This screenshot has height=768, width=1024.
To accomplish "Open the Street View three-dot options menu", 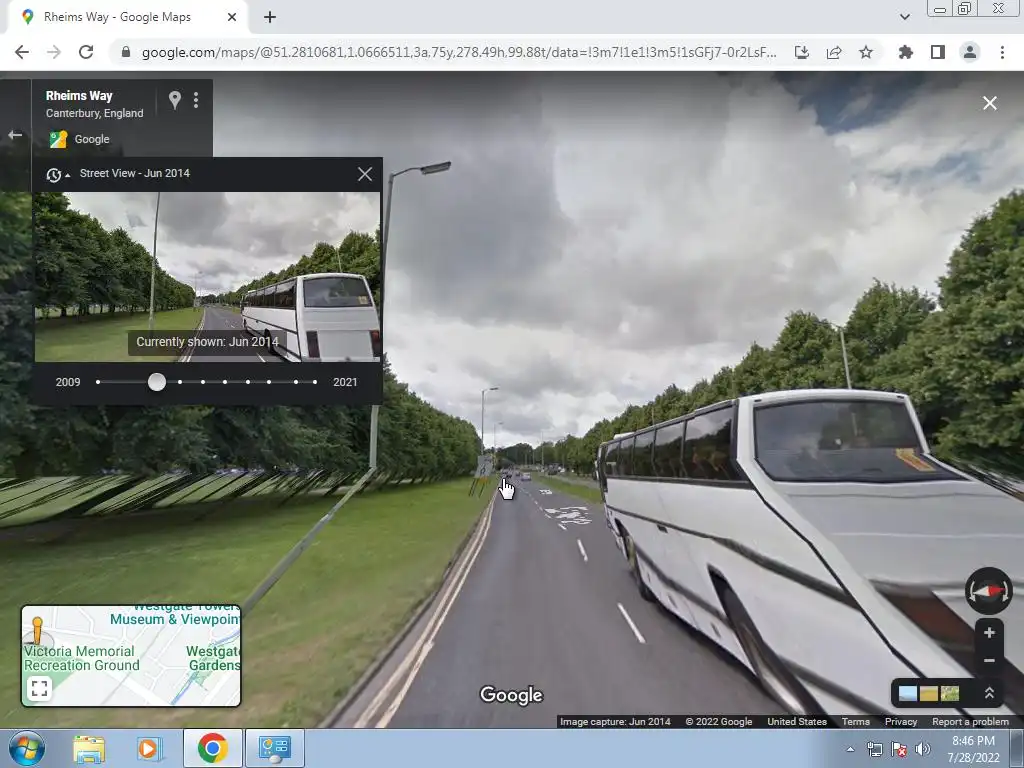I will point(196,100).
